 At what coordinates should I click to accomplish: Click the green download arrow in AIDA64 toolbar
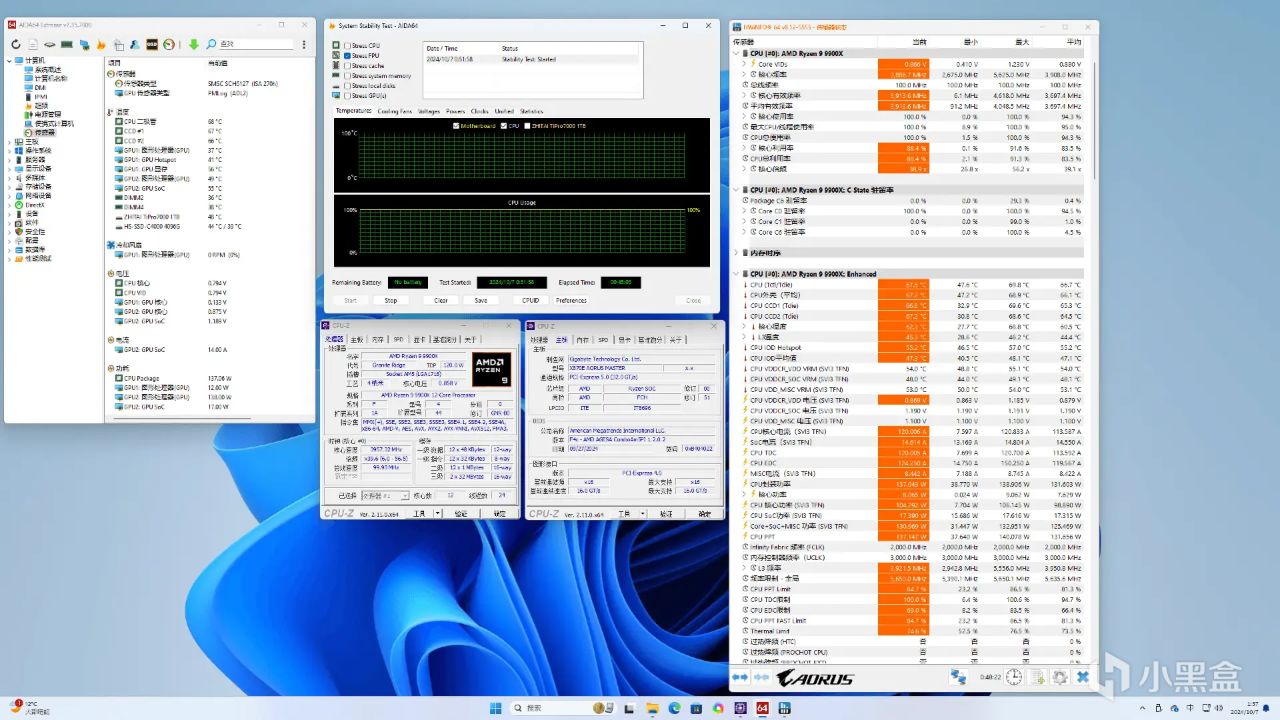point(194,44)
